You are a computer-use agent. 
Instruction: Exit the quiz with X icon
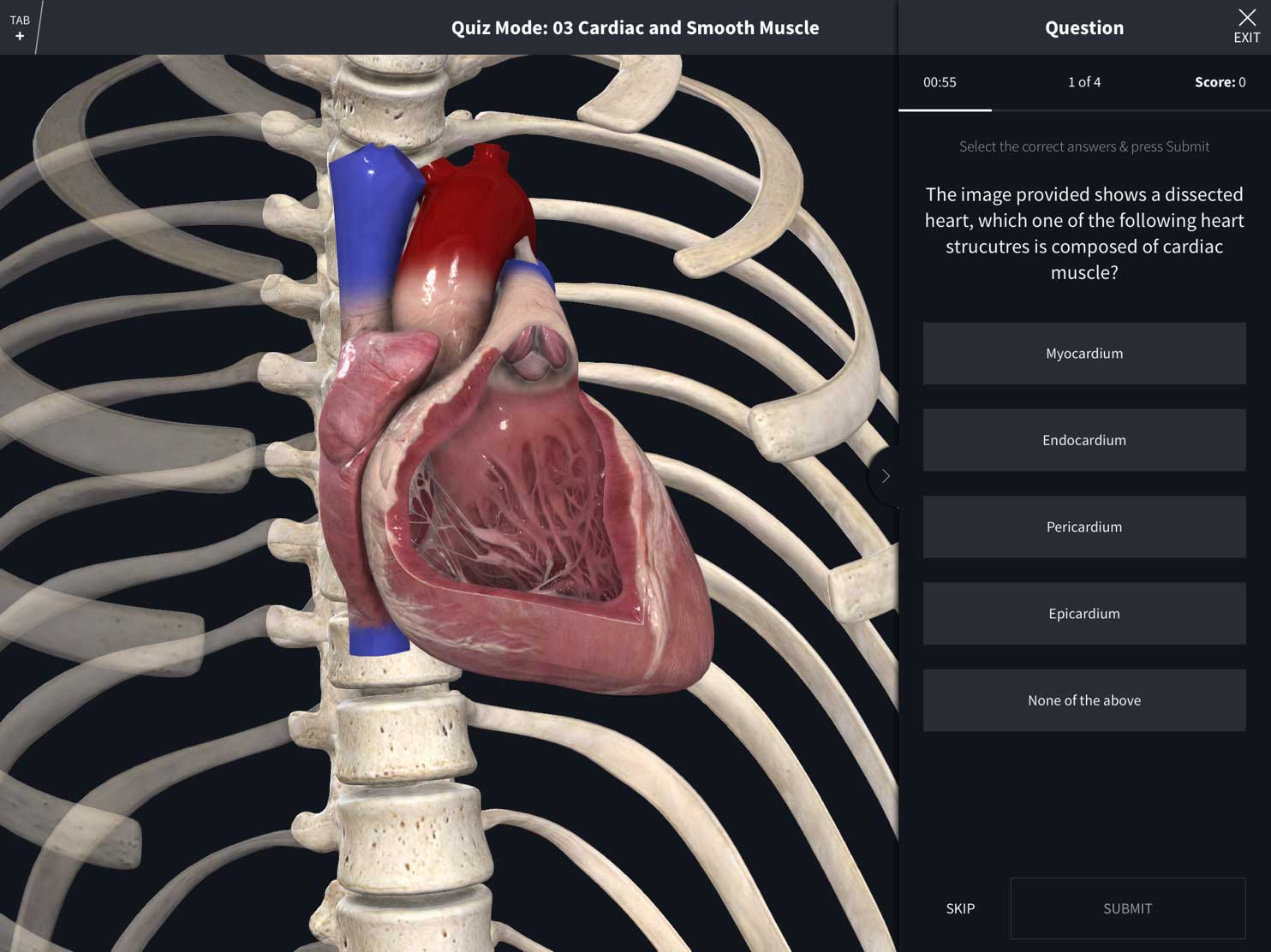[x=1246, y=27]
